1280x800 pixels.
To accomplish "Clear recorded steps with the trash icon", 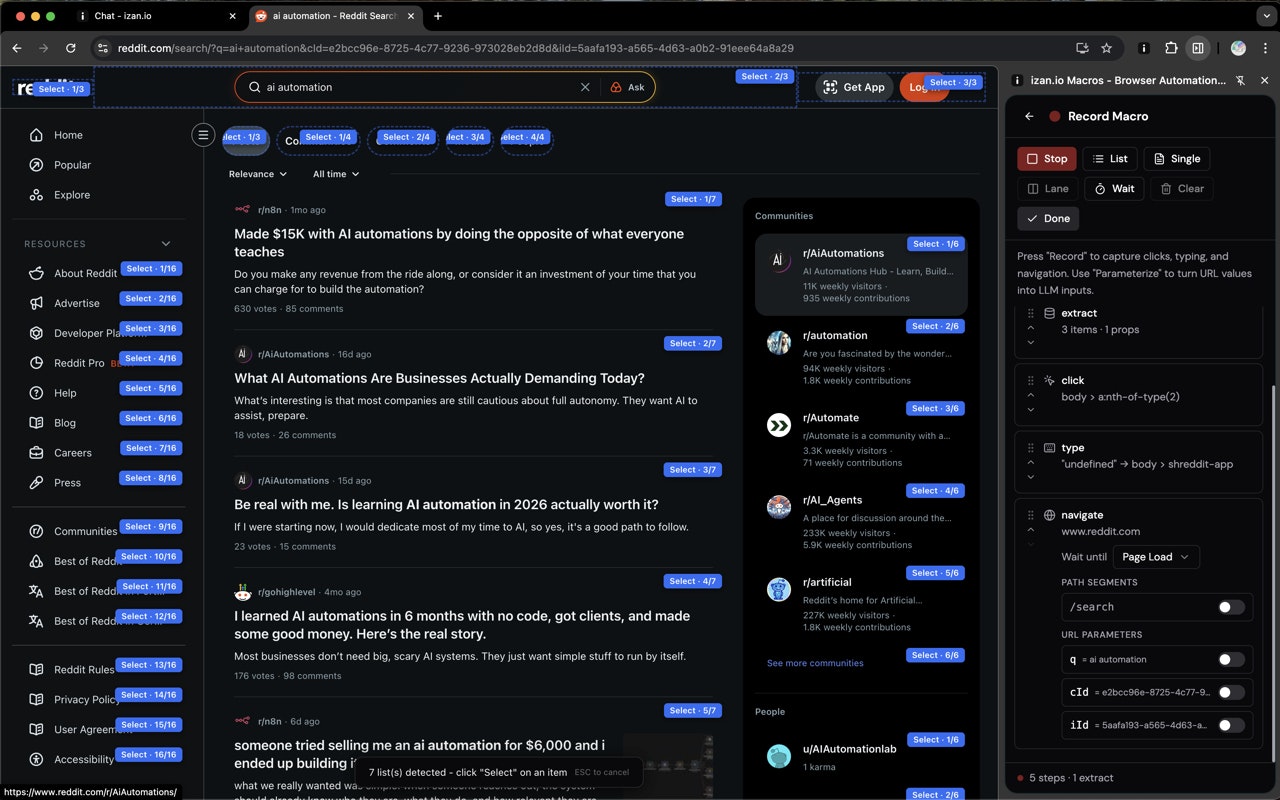I will click(x=1163, y=188).
